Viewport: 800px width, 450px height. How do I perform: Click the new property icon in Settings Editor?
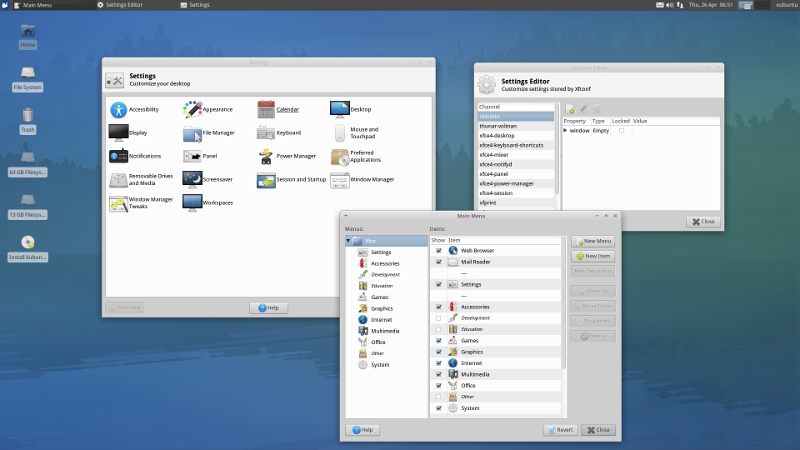(x=569, y=109)
